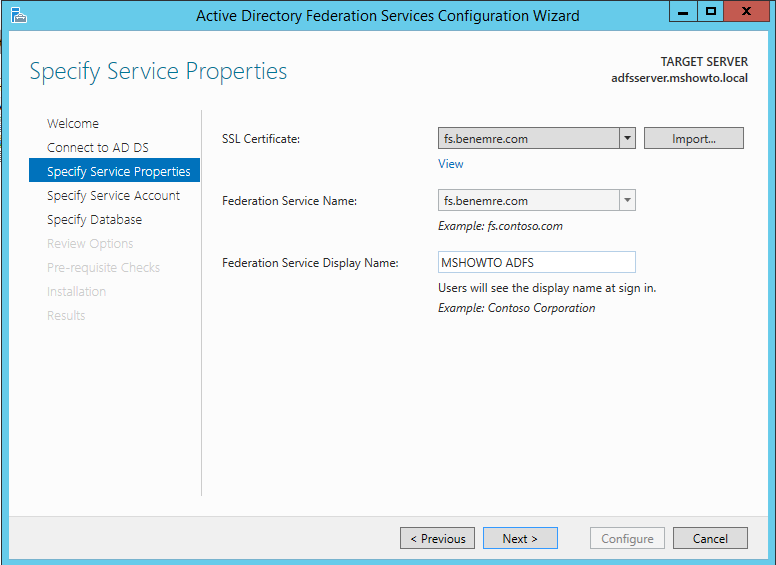Open the View certificate link
The image size is (776, 565).
pyautogui.click(x=450, y=164)
